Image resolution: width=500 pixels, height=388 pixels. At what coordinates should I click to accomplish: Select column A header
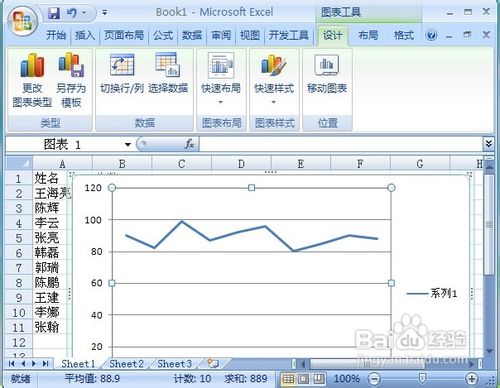click(x=62, y=164)
